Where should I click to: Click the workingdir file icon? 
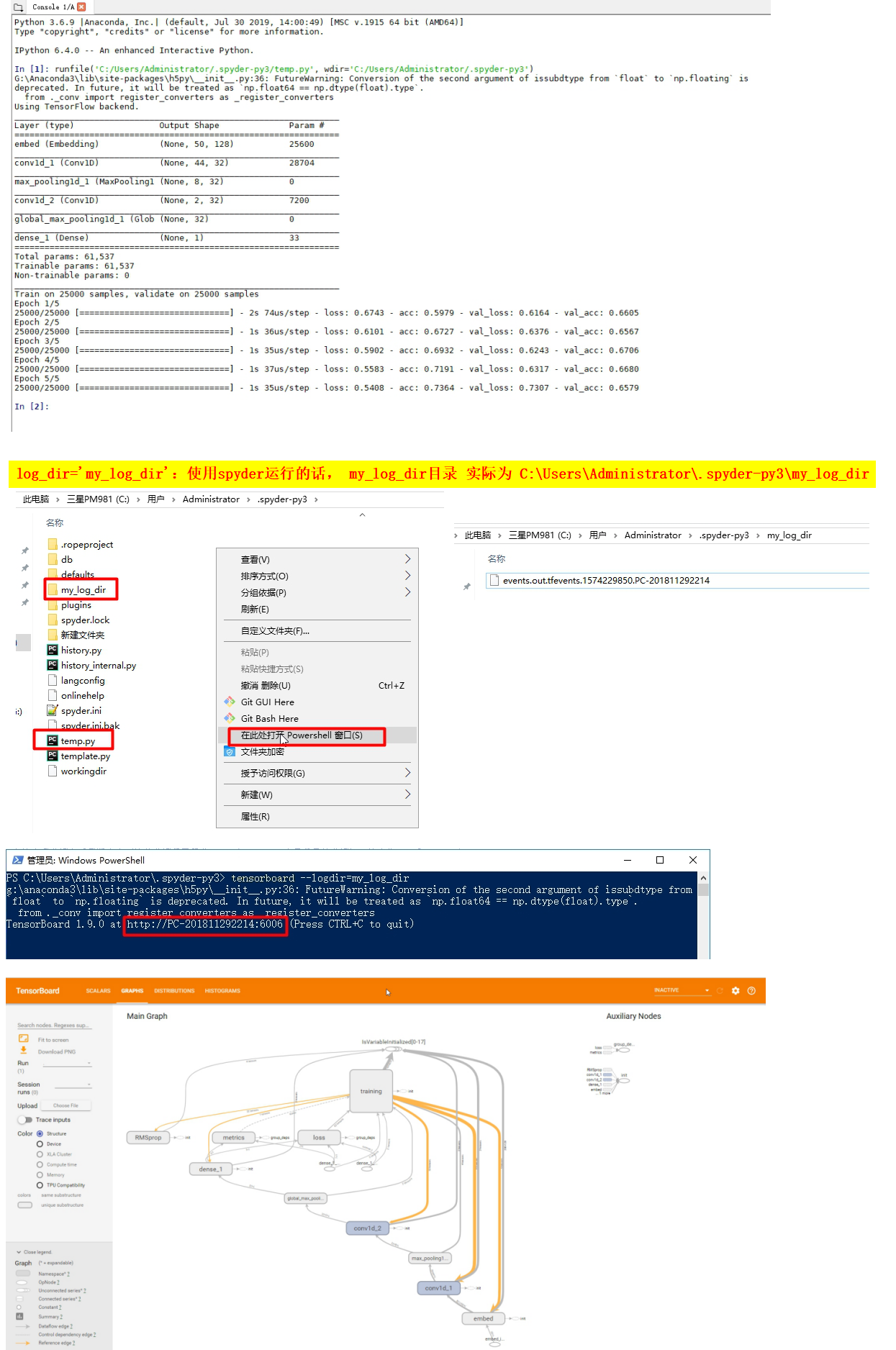(53, 771)
